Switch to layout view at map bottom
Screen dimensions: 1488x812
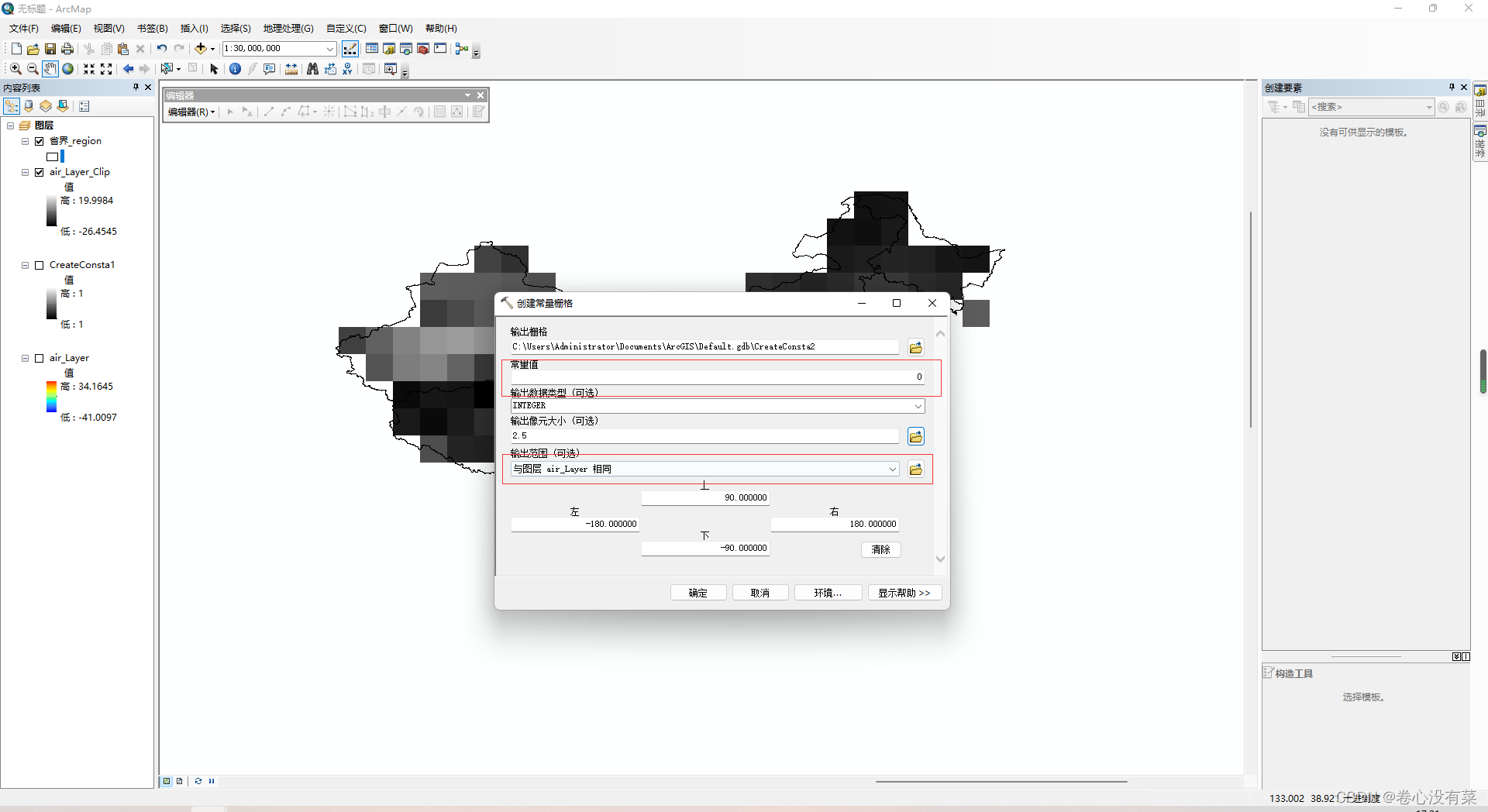click(180, 781)
